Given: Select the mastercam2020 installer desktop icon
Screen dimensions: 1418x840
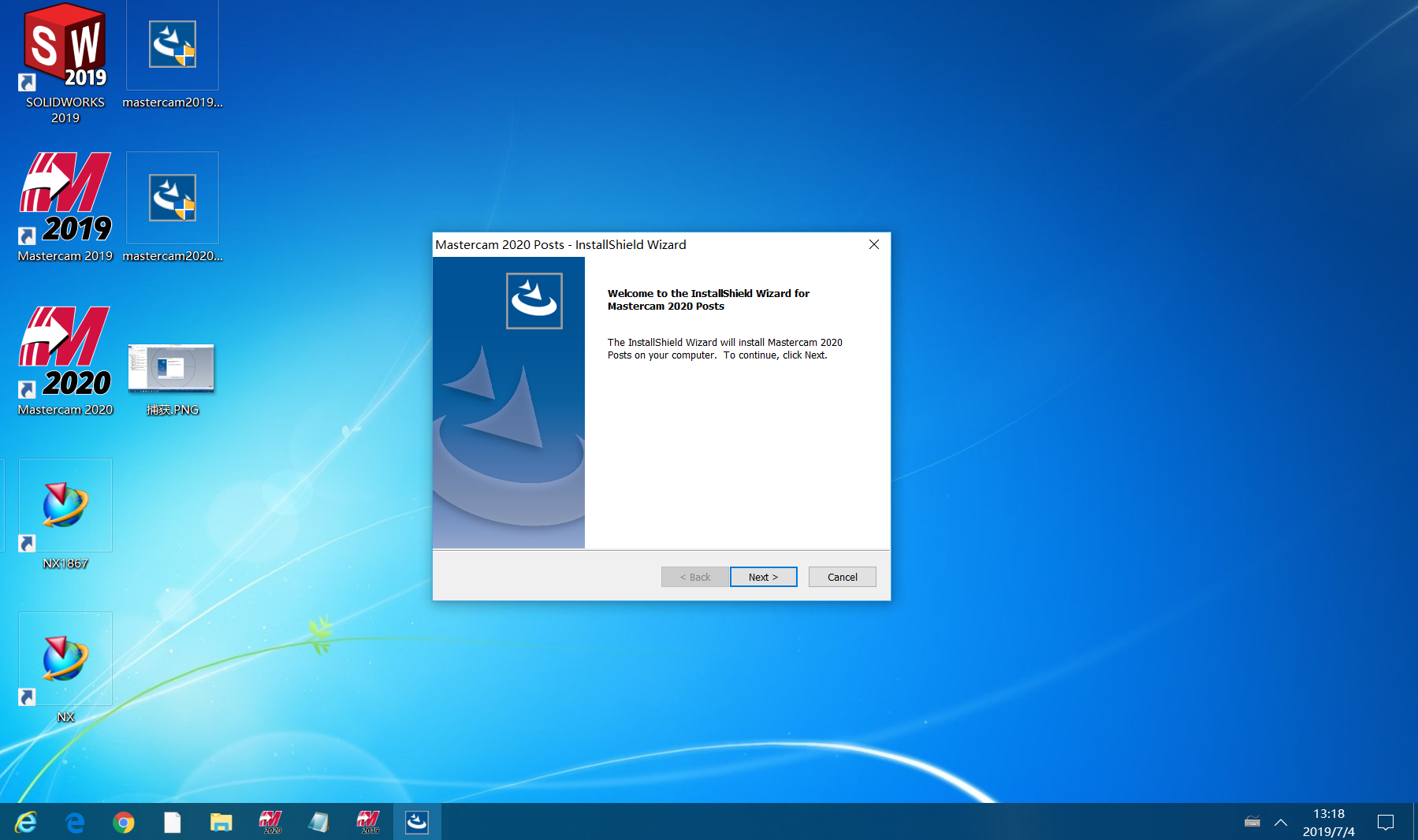Looking at the screenshot, I should tap(173, 208).
